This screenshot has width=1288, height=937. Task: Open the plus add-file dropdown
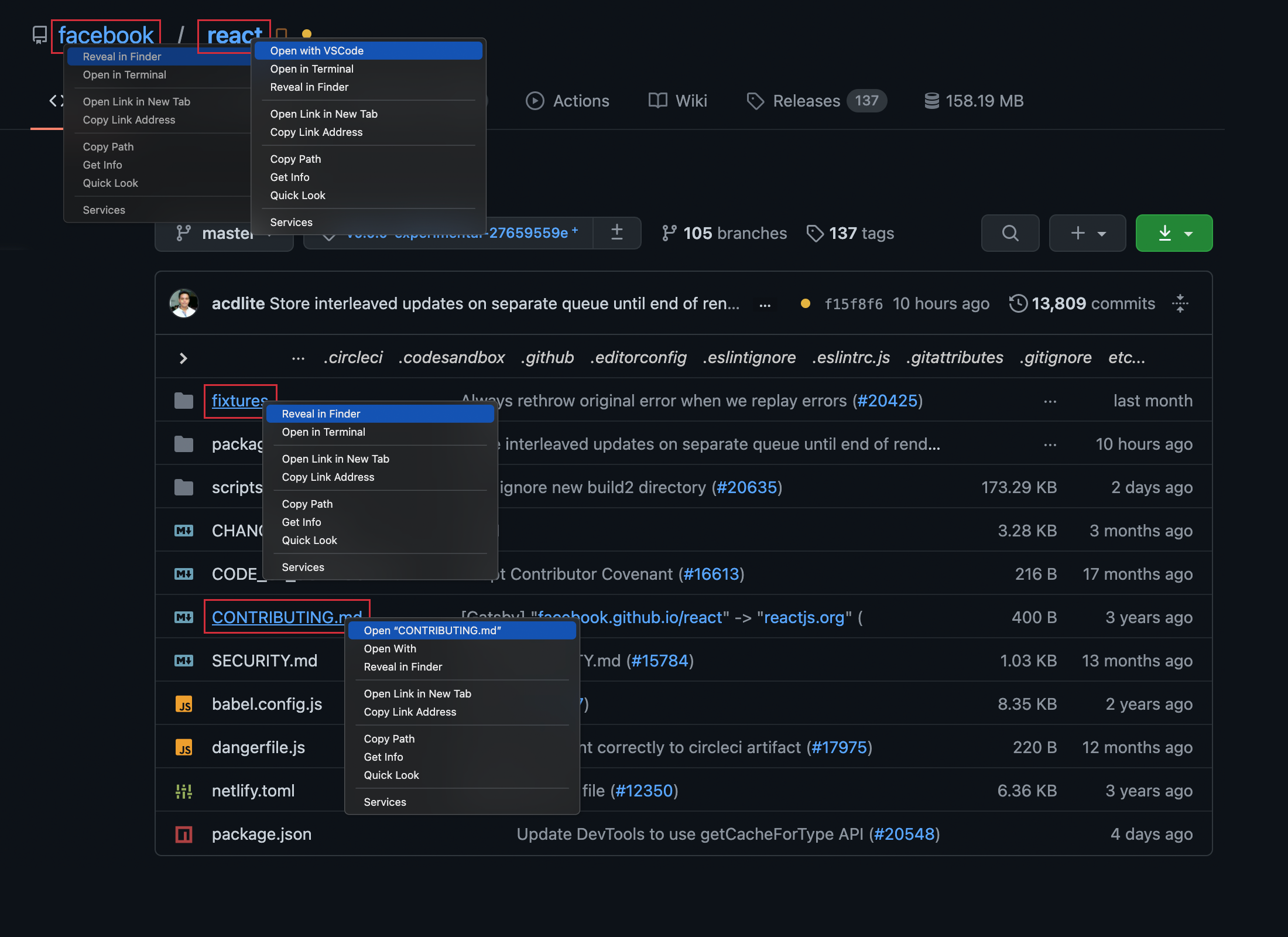pos(1087,233)
